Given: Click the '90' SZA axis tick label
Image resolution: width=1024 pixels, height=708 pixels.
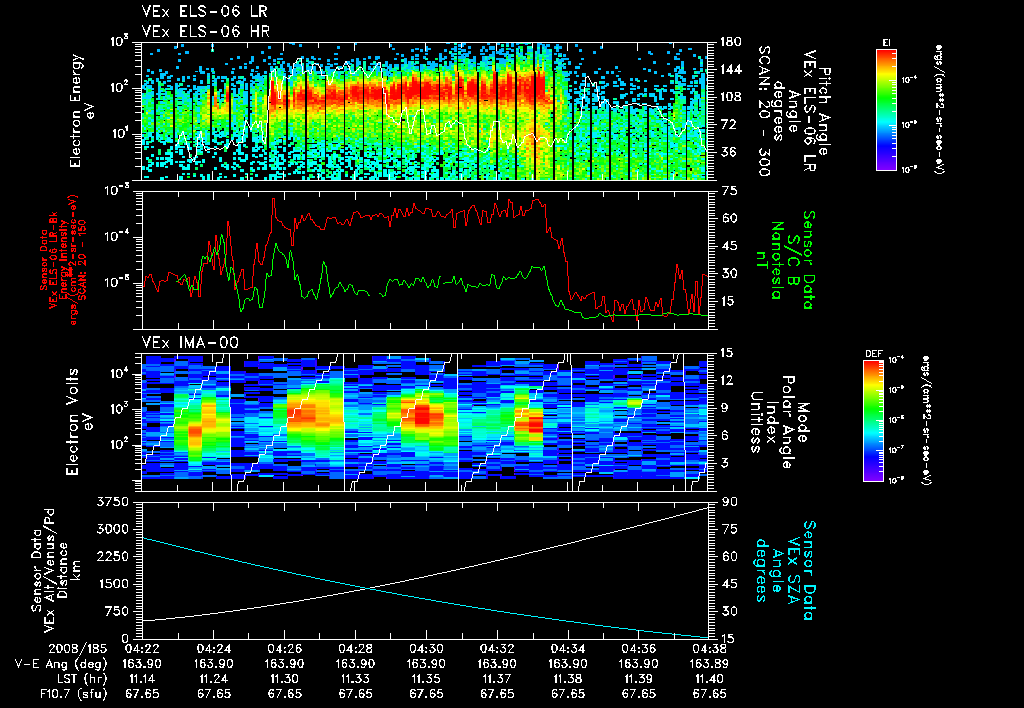Looking at the screenshot, I should (730, 502).
